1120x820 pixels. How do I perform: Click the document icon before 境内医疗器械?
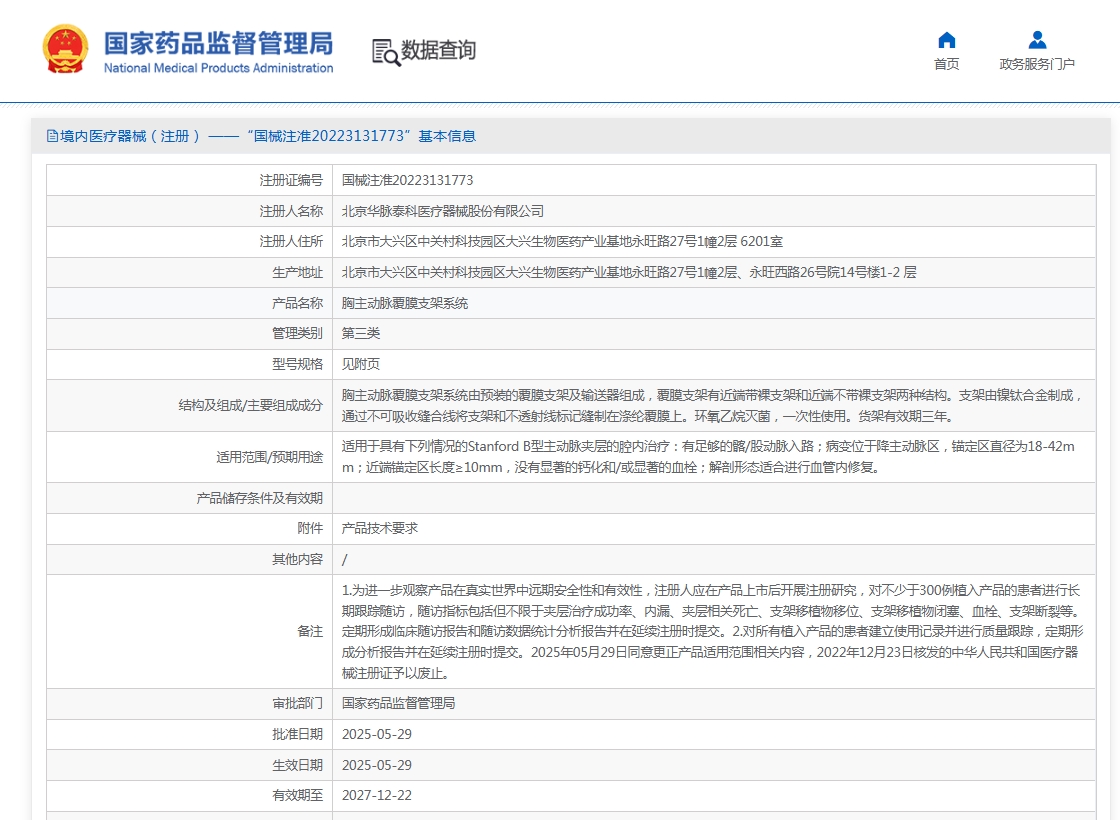coord(52,136)
